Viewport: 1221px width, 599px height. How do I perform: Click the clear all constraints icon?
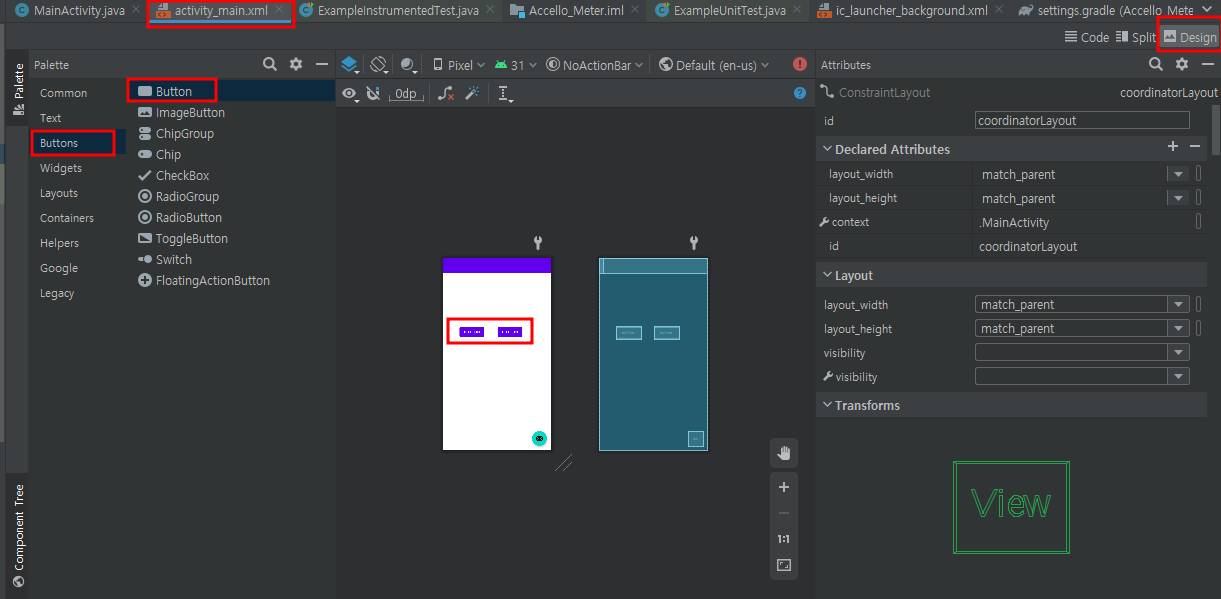click(x=446, y=93)
